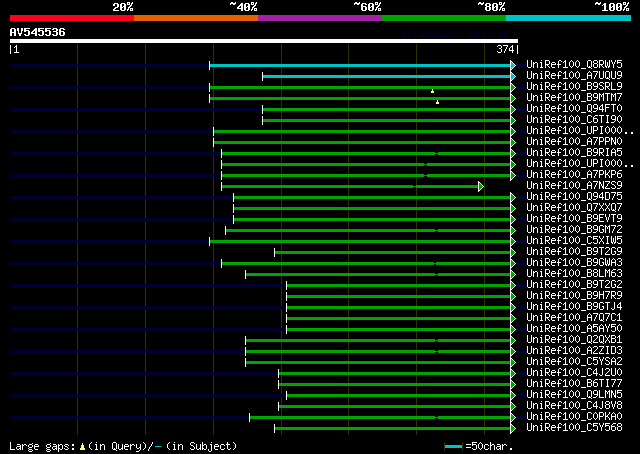The height and width of the screenshot is (454, 640).
Task: Open the UniRef100_C5YSA2 hit
Action: tap(574, 362)
